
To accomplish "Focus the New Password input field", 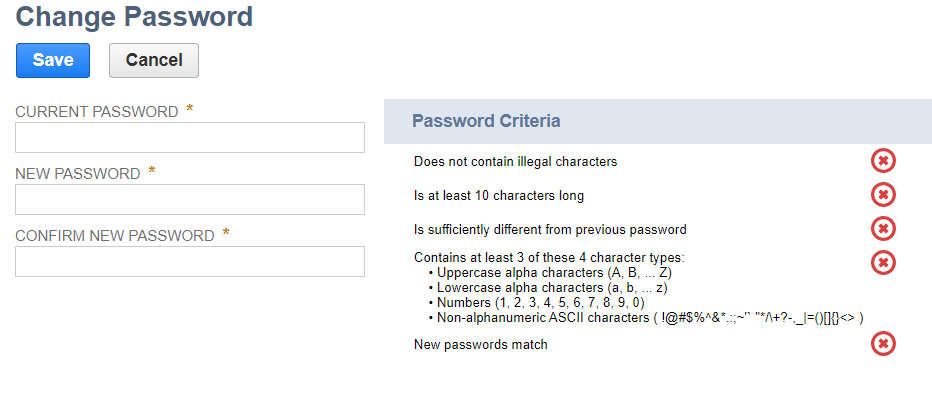I will (x=190, y=199).
